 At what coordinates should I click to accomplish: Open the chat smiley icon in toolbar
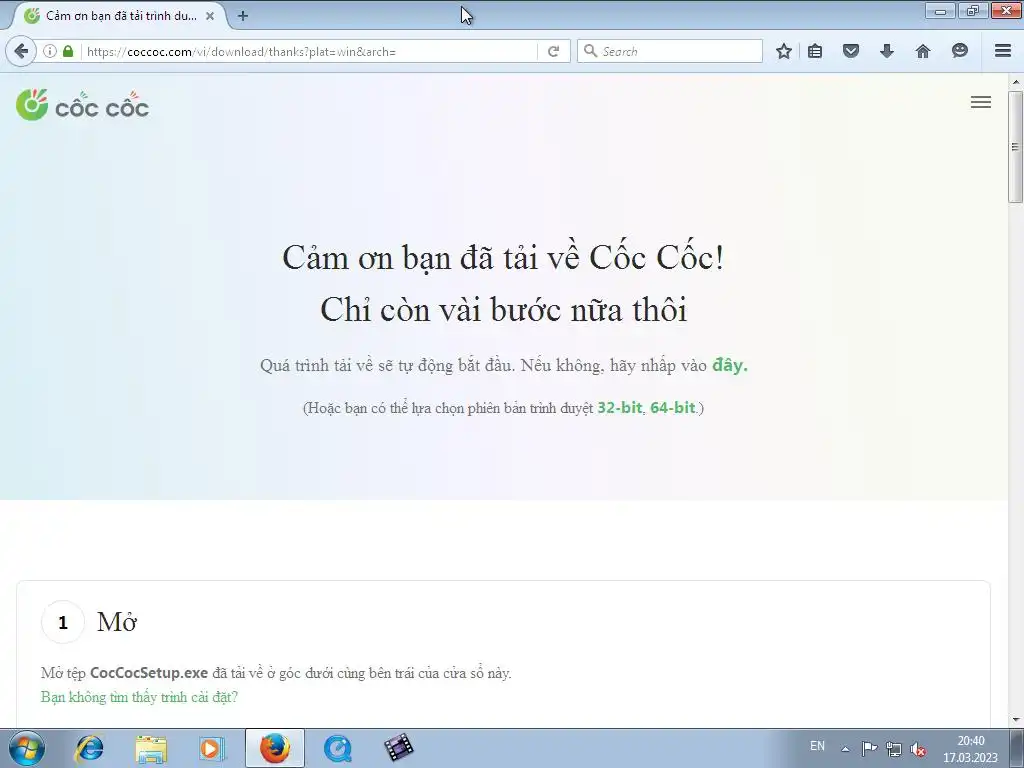[x=959, y=51]
